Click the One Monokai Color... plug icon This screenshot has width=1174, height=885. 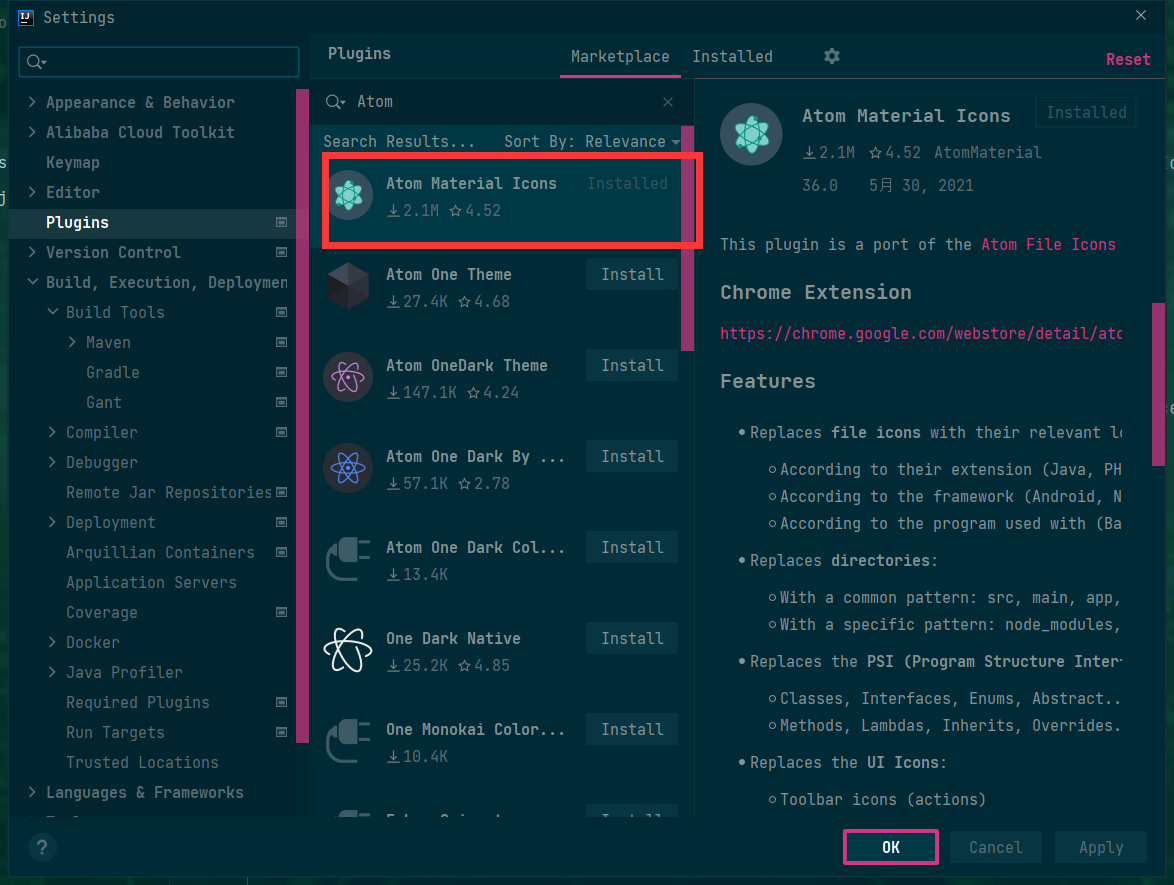click(348, 741)
